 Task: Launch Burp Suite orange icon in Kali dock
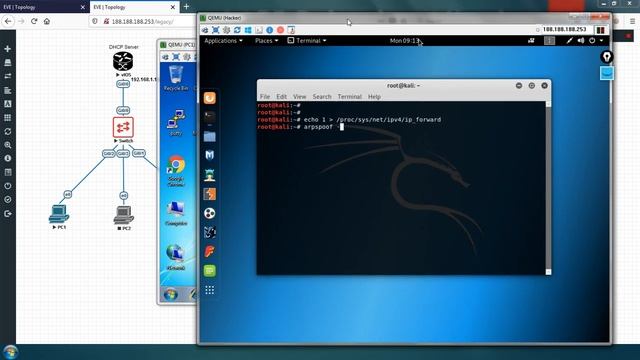[209, 194]
